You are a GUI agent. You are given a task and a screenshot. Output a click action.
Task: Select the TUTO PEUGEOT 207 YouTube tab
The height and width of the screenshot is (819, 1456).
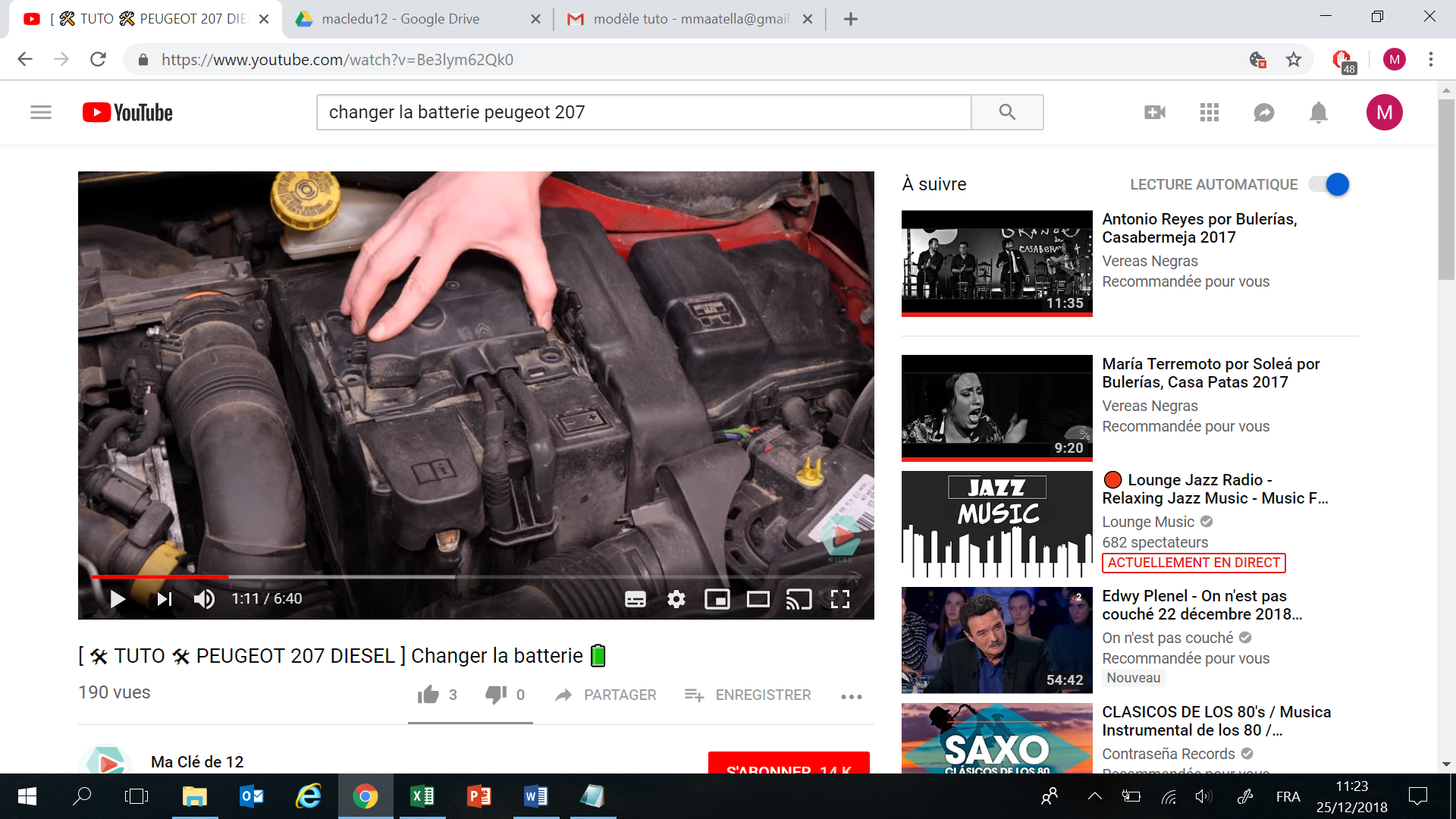tap(144, 19)
